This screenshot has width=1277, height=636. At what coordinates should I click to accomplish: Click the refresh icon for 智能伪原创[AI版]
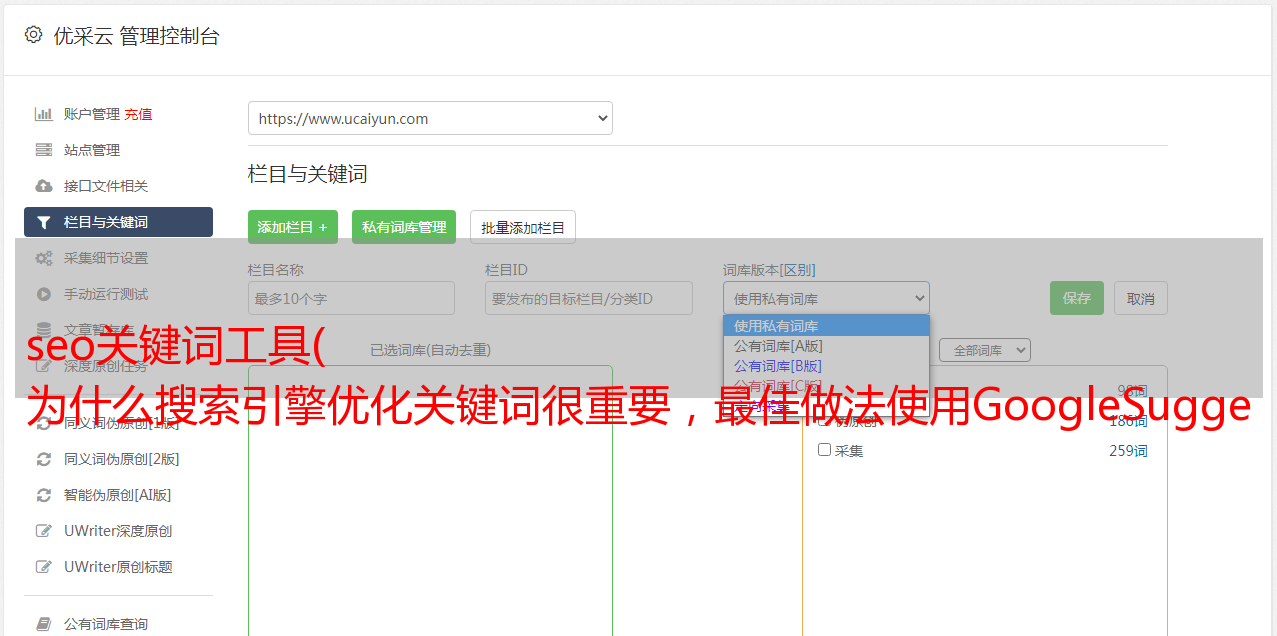click(44, 495)
